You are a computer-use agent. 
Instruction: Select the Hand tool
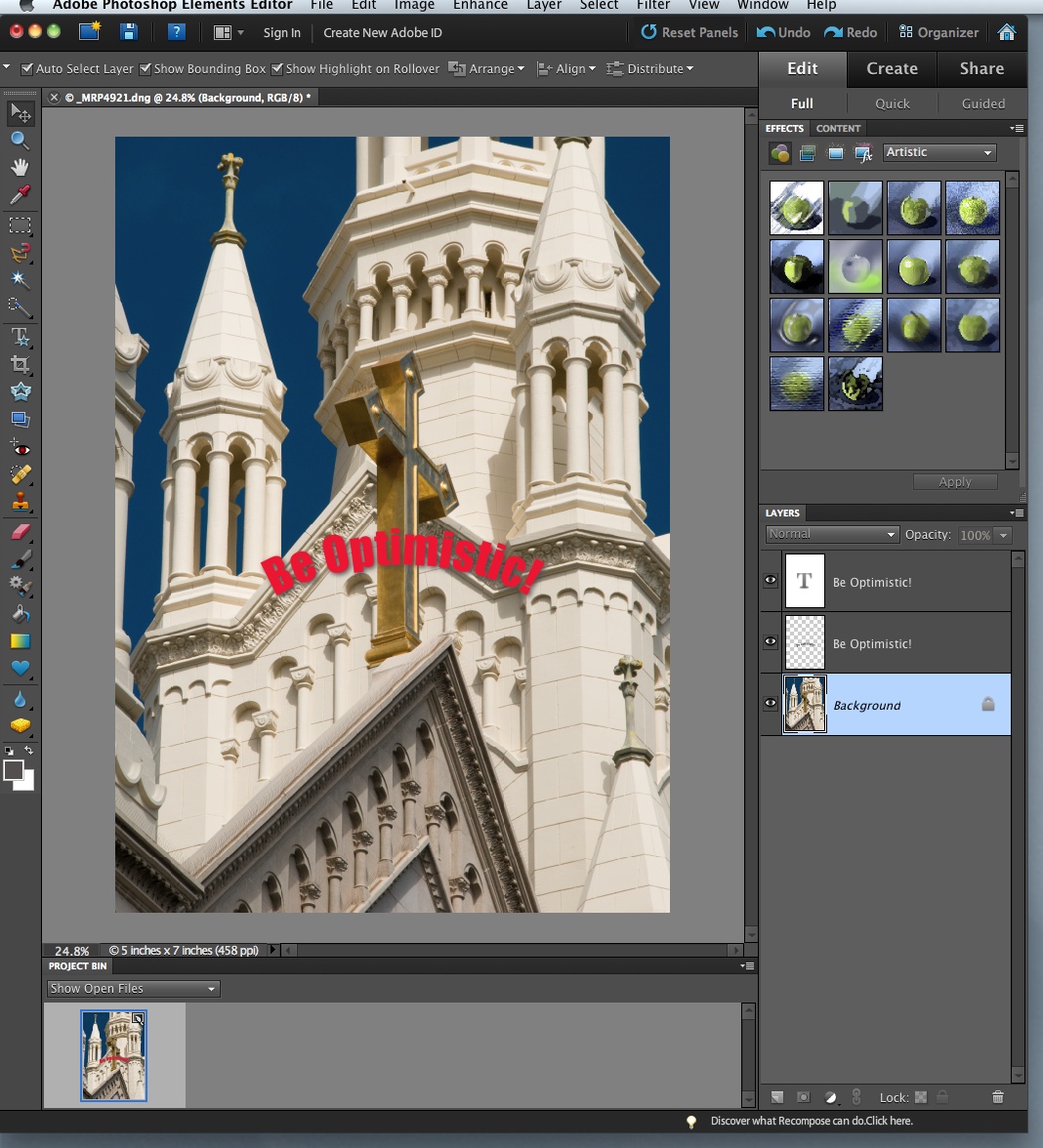click(20, 167)
